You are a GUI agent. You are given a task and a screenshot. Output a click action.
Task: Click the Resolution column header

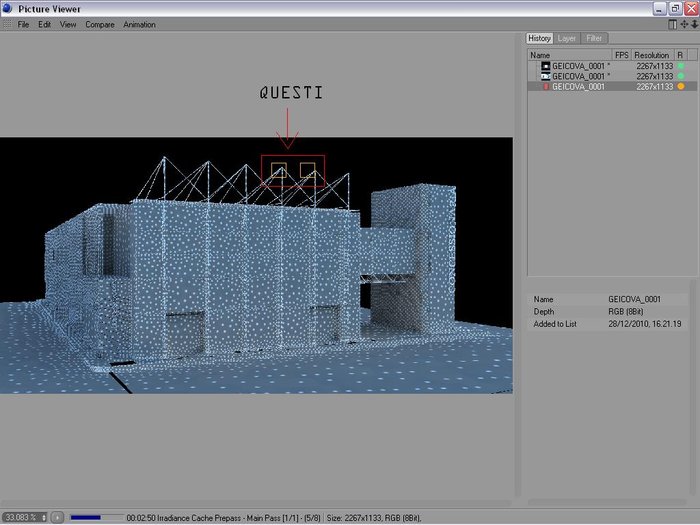click(652, 55)
